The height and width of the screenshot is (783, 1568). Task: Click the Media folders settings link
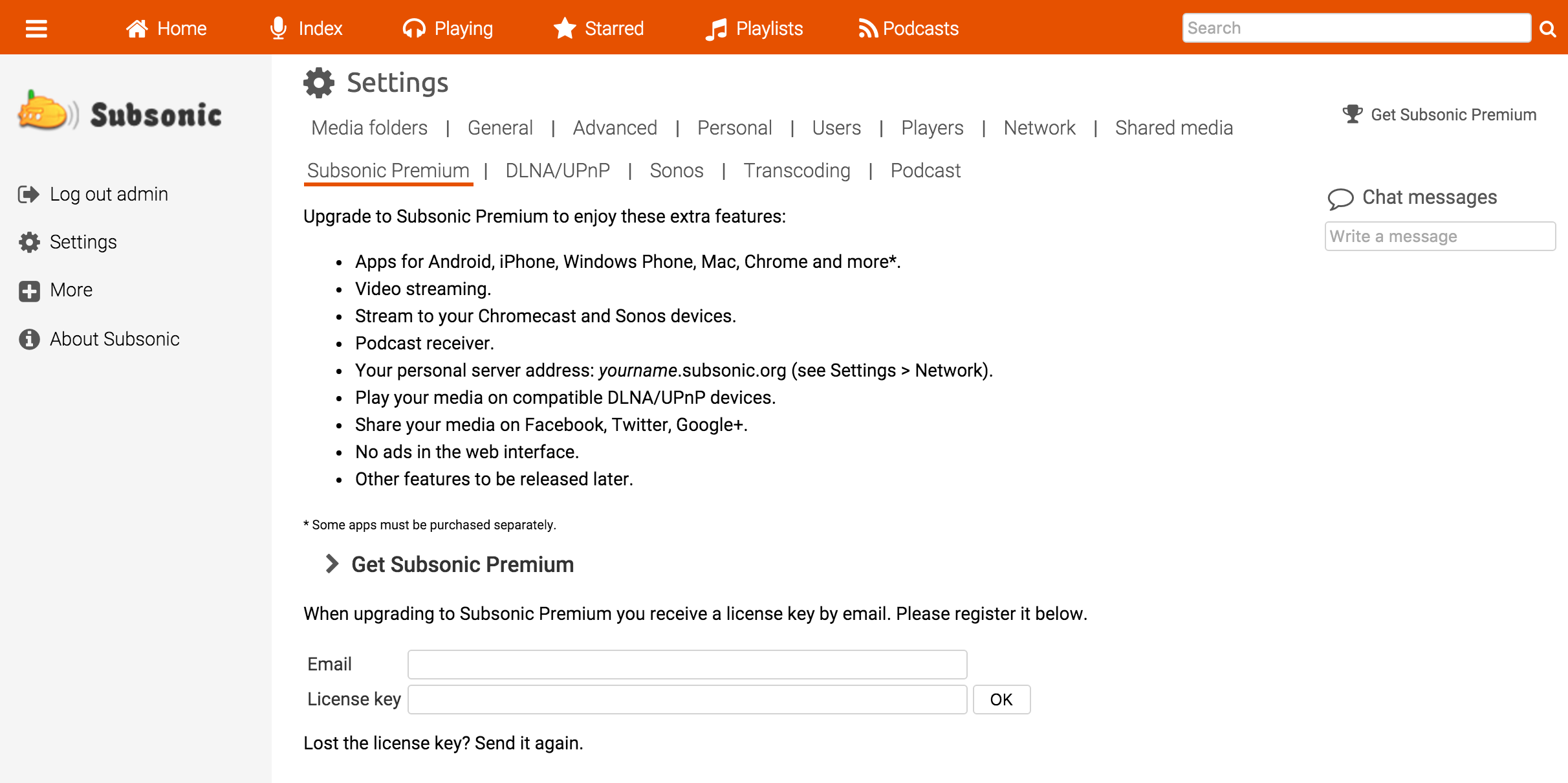pos(370,128)
